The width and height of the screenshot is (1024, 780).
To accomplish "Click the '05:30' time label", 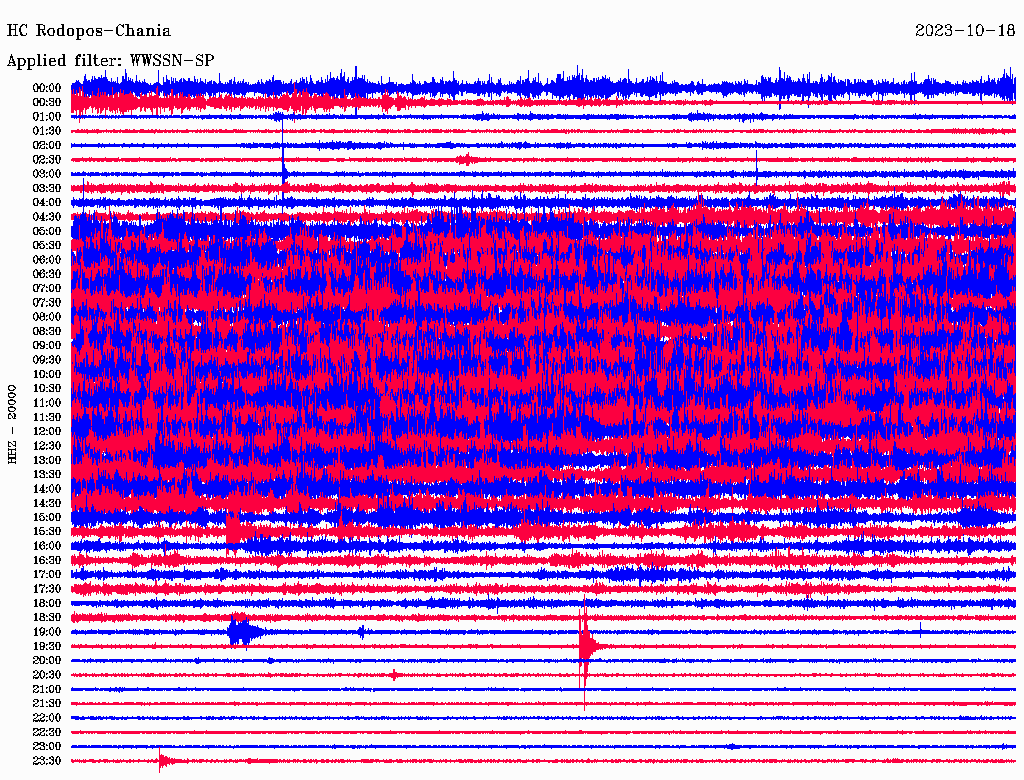I will 47,245.
